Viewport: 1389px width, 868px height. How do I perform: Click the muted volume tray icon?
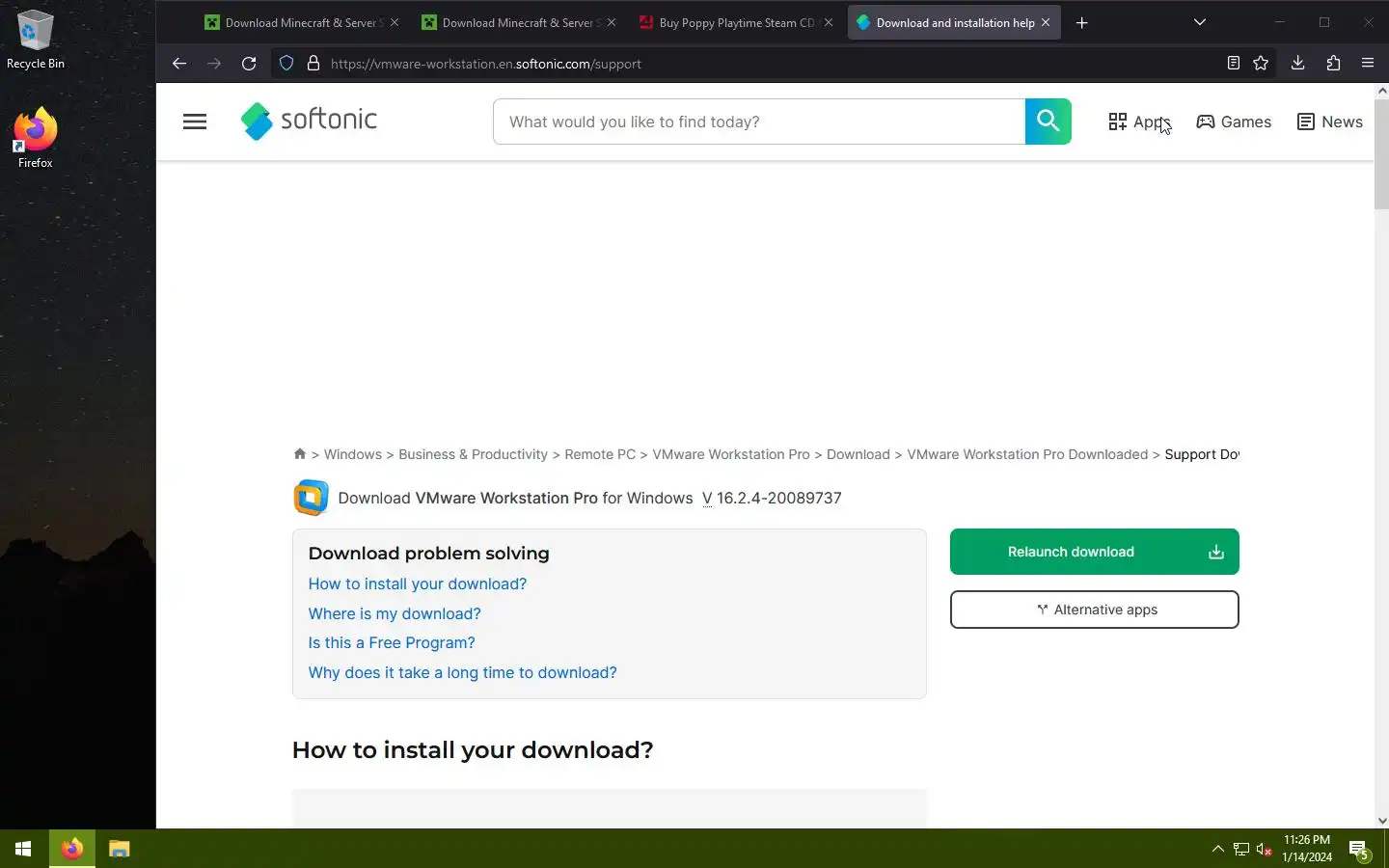(x=1265, y=849)
